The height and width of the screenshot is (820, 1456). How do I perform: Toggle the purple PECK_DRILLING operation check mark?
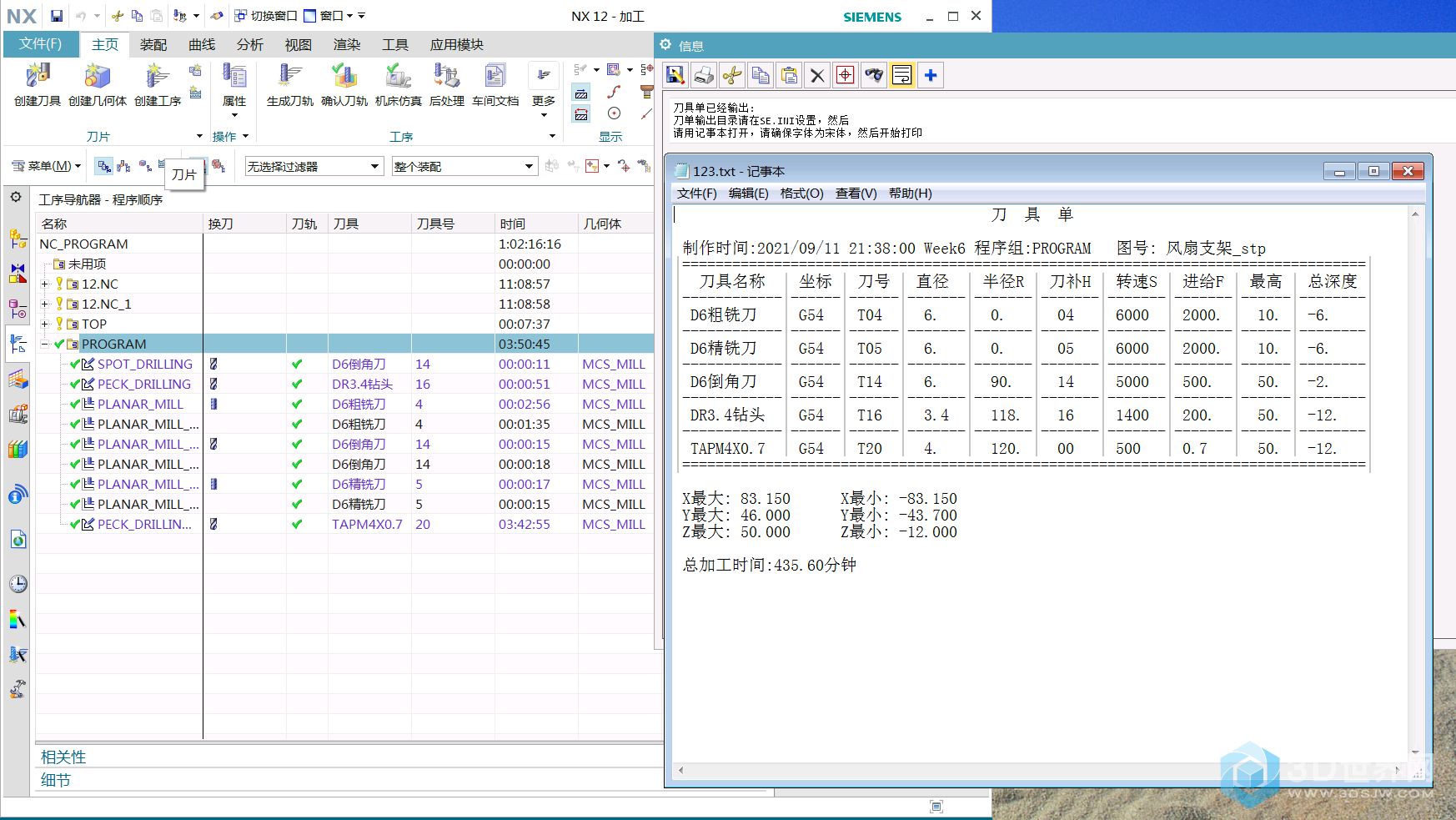[x=74, y=384]
